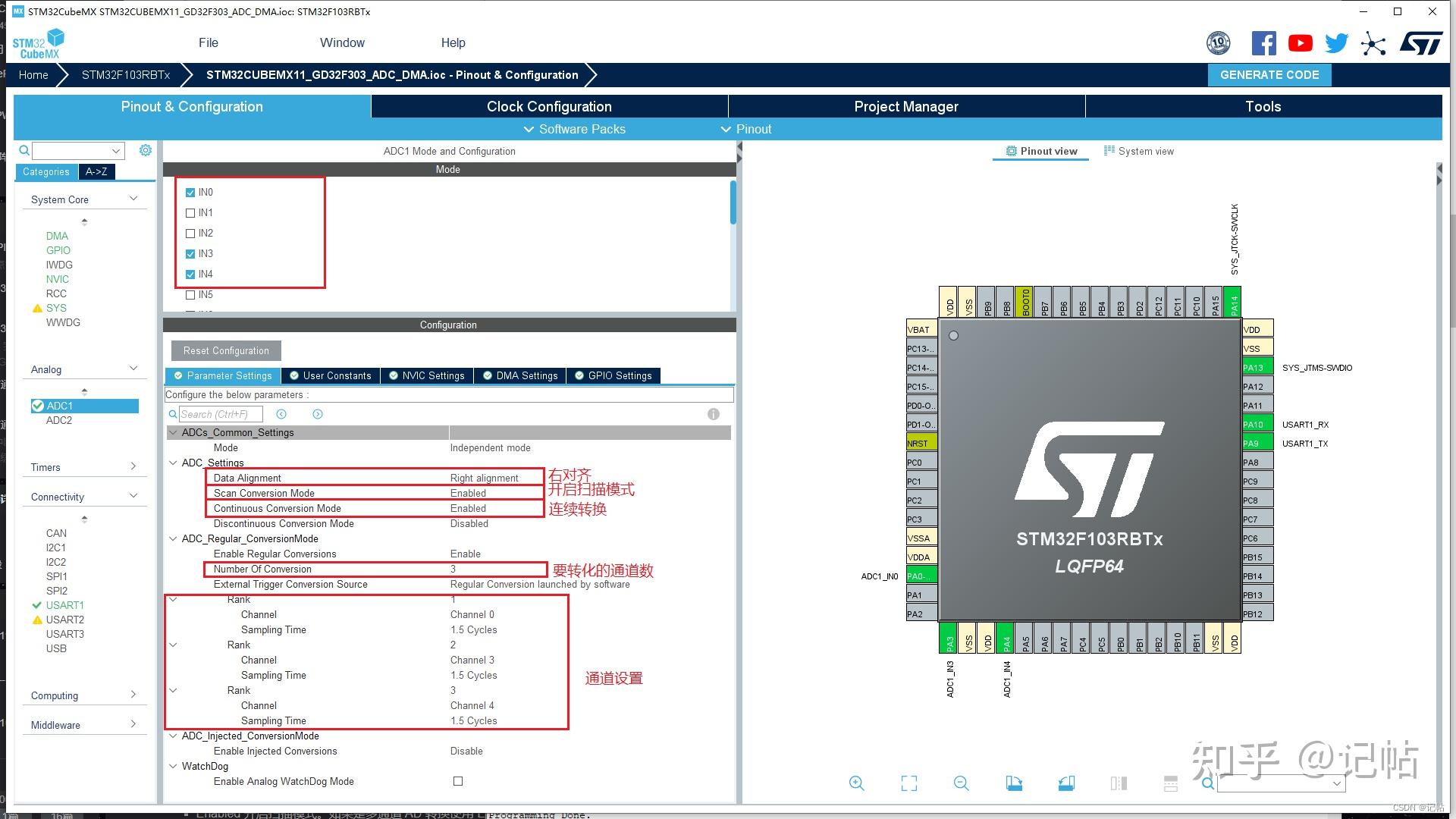The image size is (1456, 819).
Task: Open the GPIO Settings tab
Action: [613, 375]
